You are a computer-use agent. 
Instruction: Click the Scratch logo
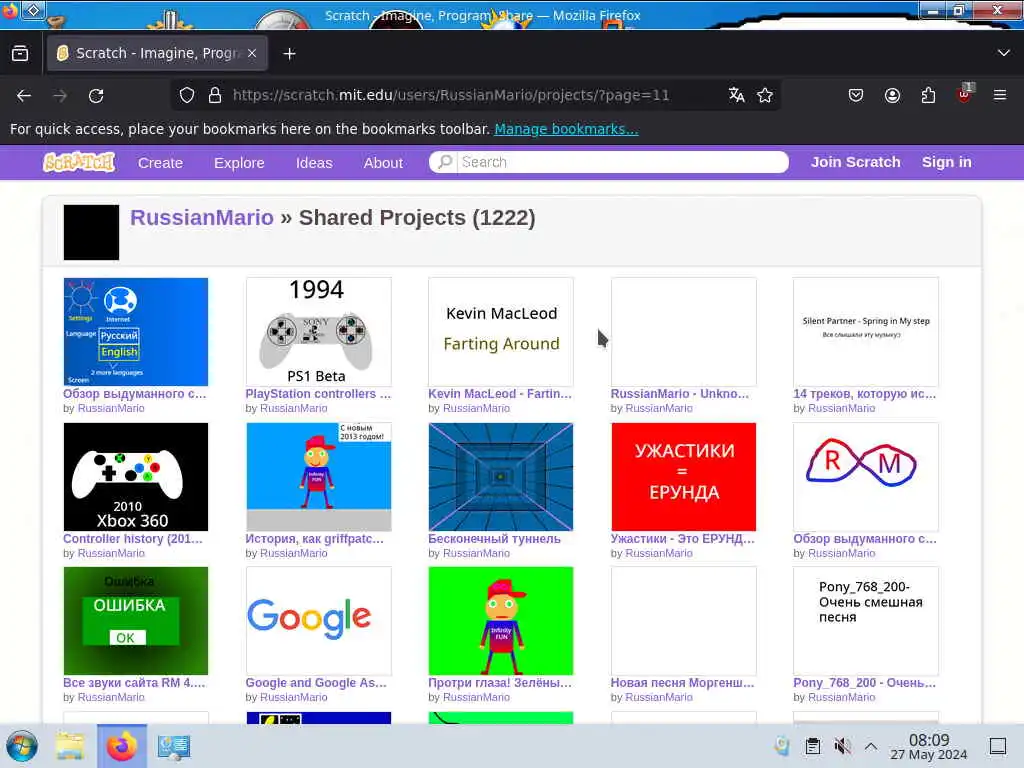tap(79, 162)
